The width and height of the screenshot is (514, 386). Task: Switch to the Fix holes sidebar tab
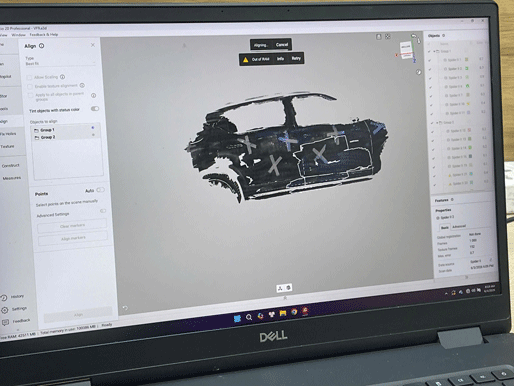click(x=8, y=134)
